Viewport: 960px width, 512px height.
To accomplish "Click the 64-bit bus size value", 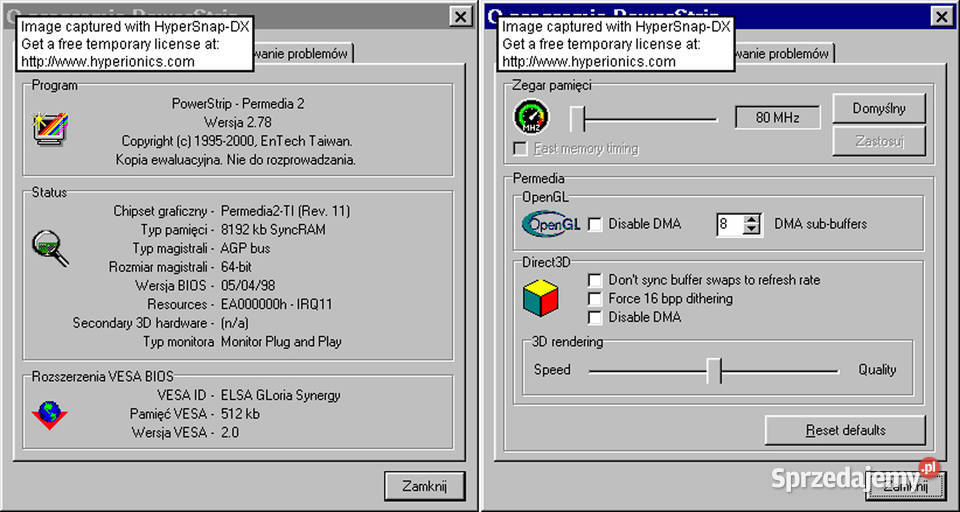I will [x=236, y=267].
